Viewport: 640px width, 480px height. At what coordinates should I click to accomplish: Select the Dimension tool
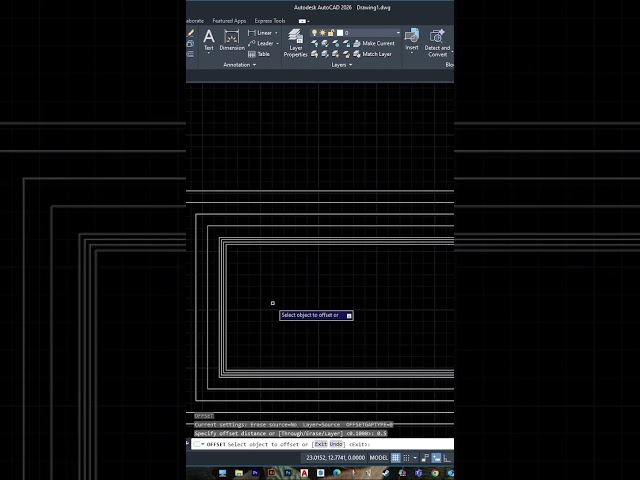[x=232, y=40]
